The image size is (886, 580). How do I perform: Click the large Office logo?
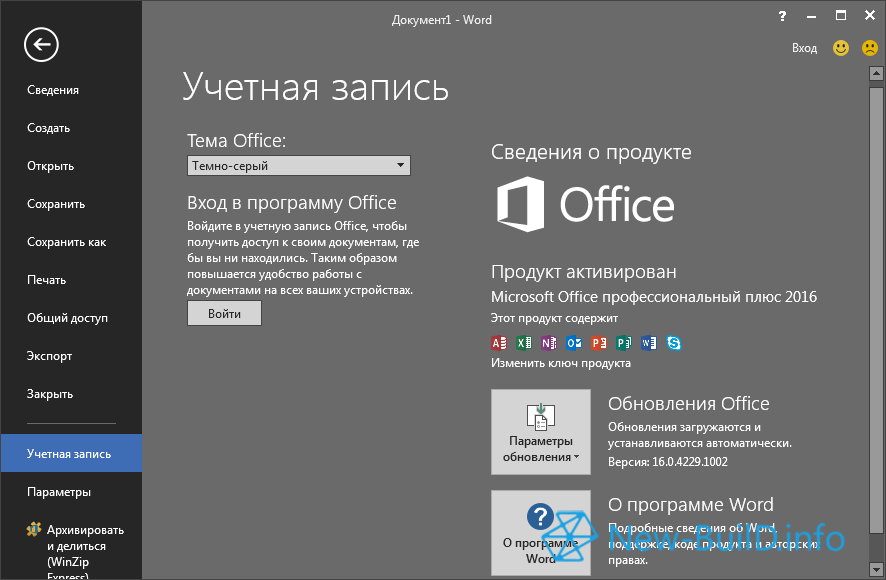pyautogui.click(x=585, y=204)
